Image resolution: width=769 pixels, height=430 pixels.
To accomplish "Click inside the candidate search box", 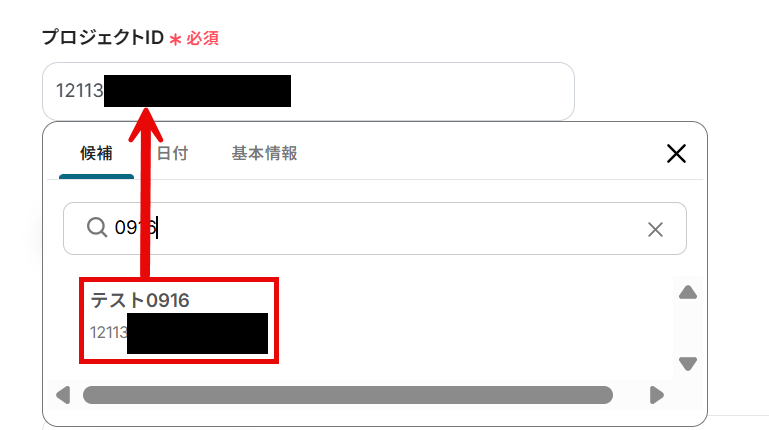I will 375,228.
